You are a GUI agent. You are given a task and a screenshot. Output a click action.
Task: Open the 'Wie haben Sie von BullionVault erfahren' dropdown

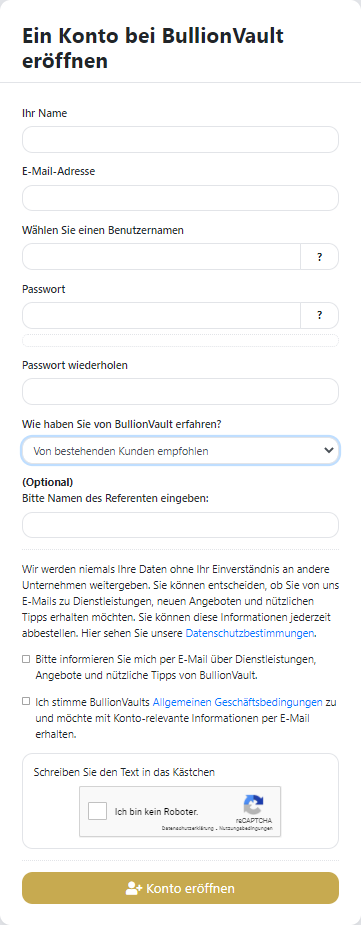180,451
